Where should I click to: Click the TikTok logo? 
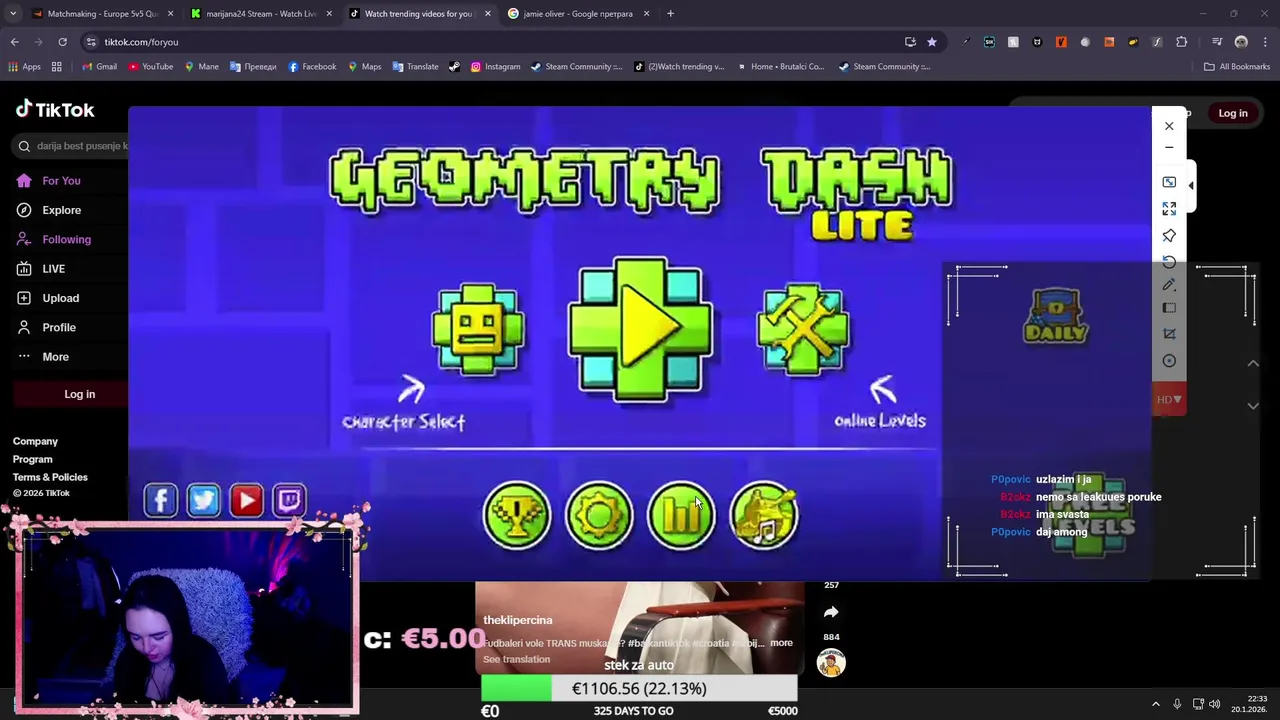55,109
